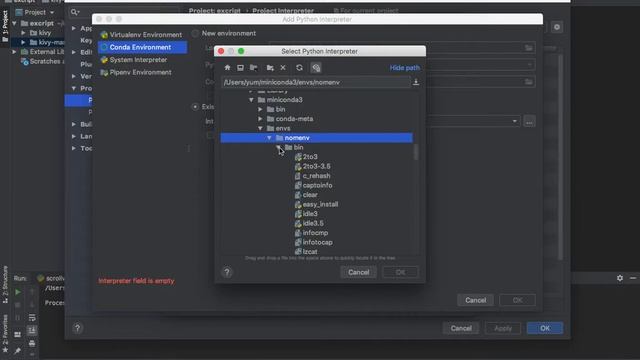Stop the running process icon
Viewport: 640px width, 360px height.
pos(18,305)
